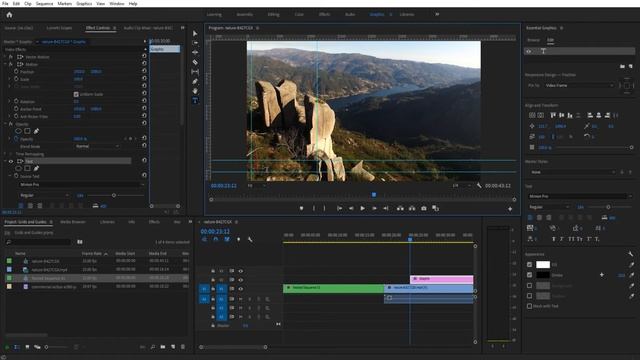The image size is (640, 360).
Task: Open Pin To Video Frame dropdown
Action: pos(579,86)
